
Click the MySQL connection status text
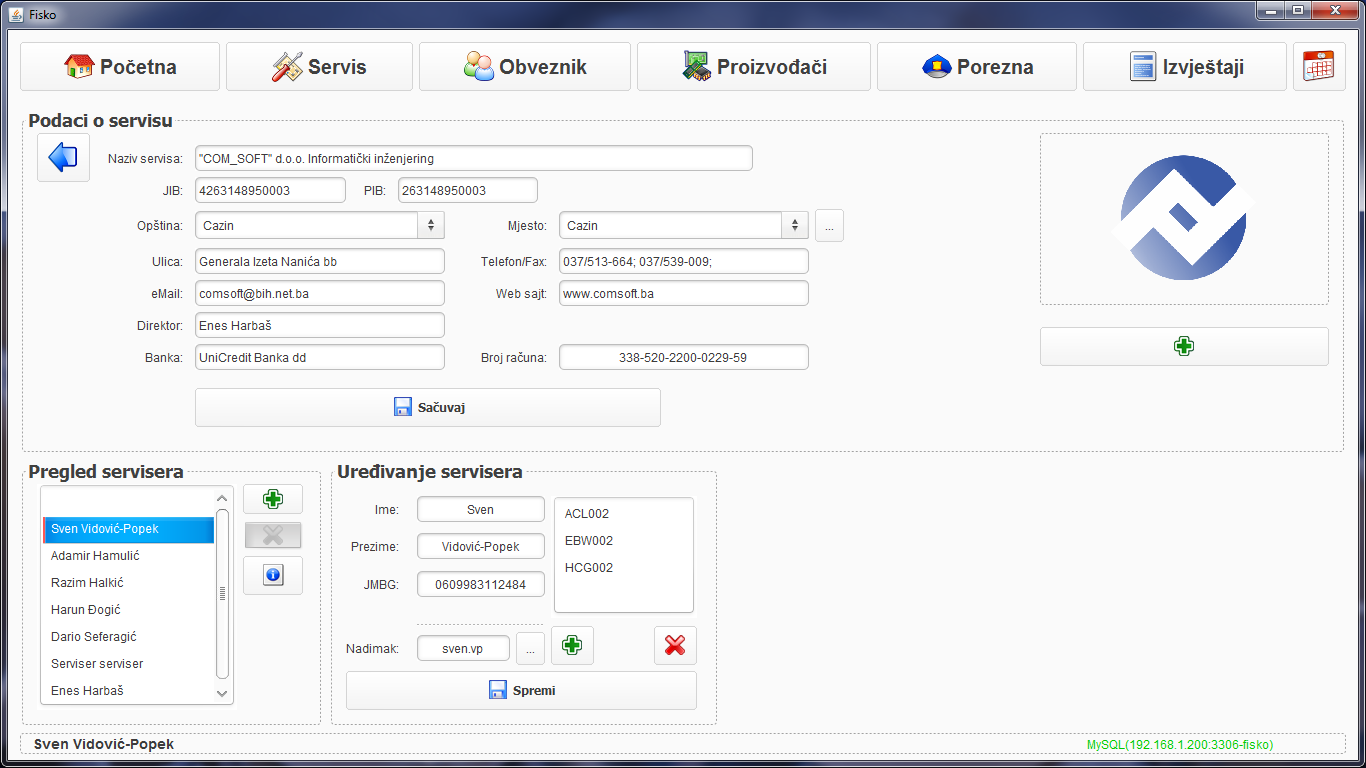pos(1180,745)
